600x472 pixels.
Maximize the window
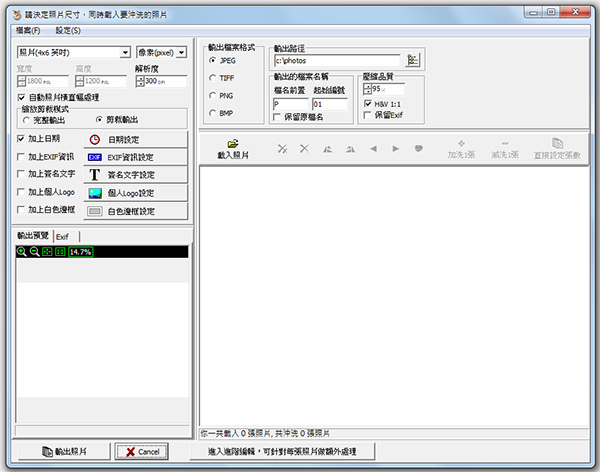point(551,12)
